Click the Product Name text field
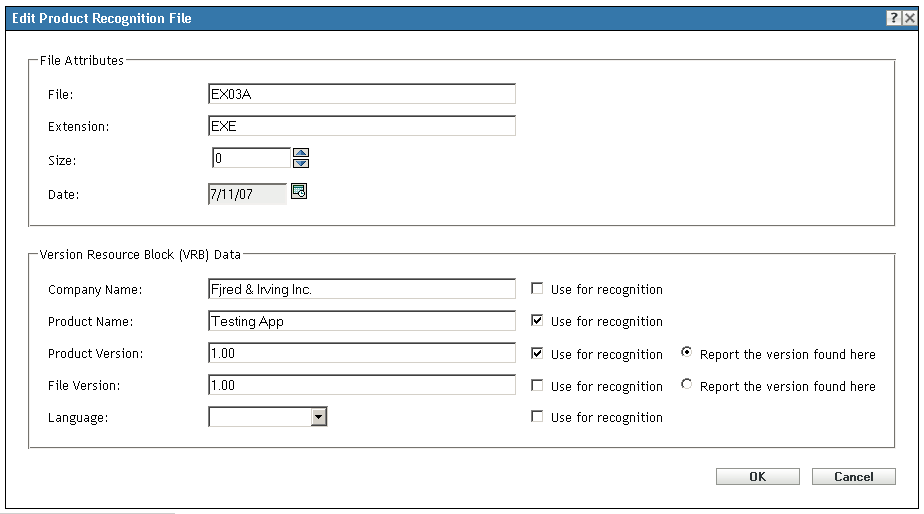 tap(361, 321)
